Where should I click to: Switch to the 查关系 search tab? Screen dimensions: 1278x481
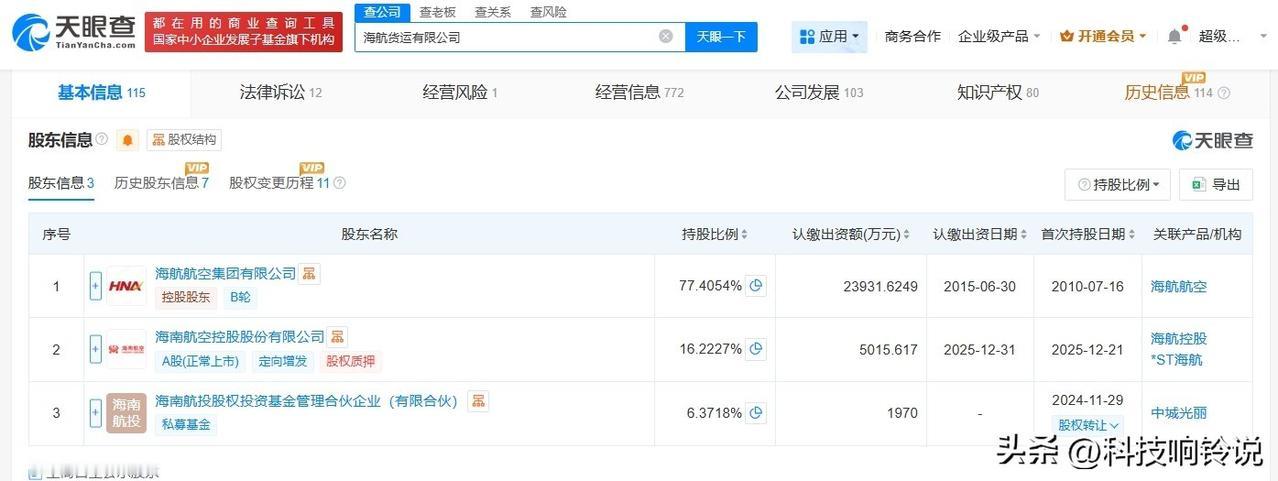pos(492,12)
